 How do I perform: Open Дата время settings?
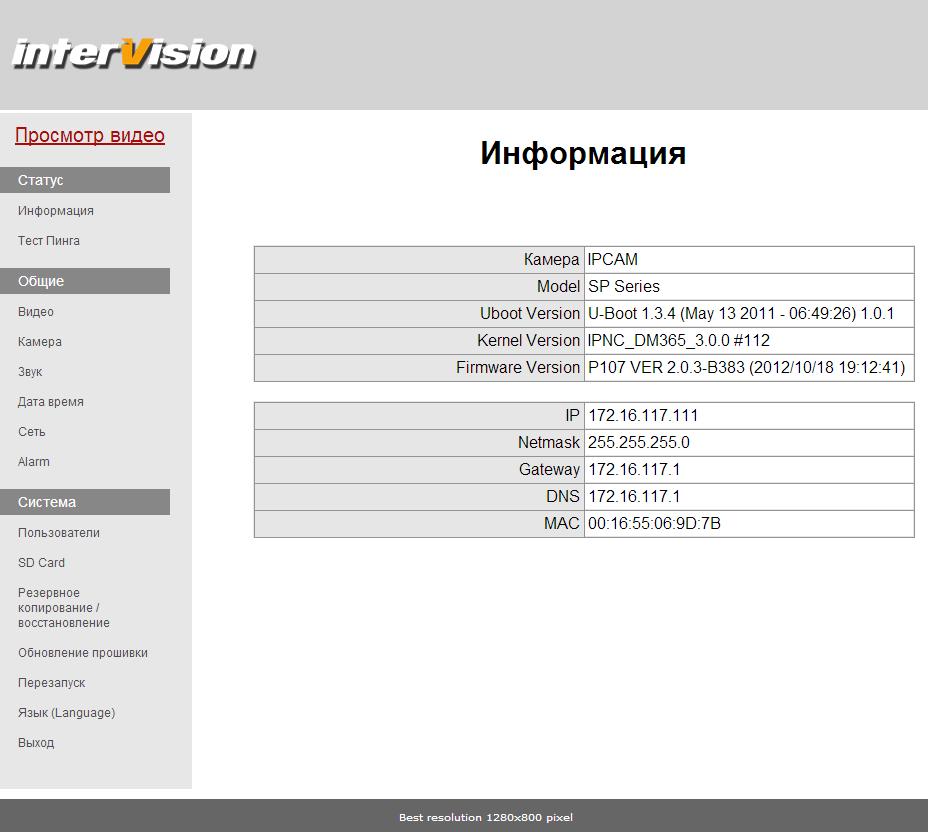[51, 402]
